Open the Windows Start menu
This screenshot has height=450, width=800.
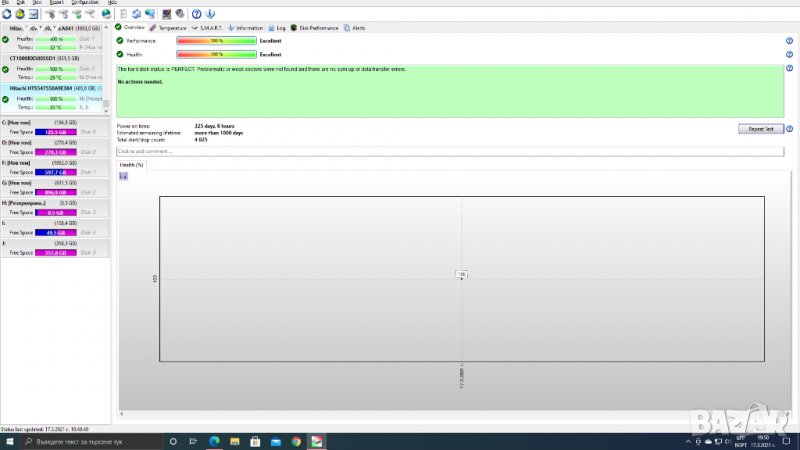pos(9,441)
